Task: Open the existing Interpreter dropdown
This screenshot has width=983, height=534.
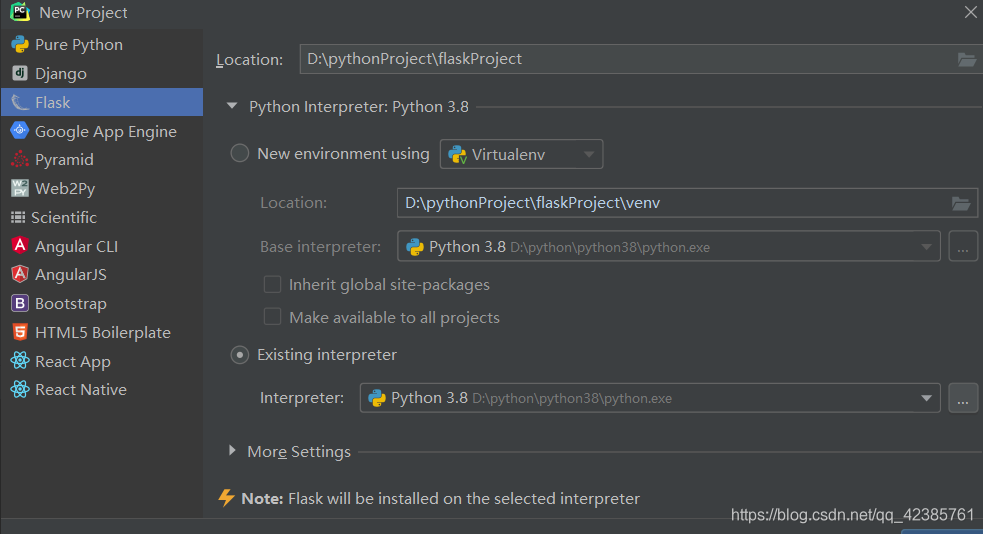Action: click(650, 398)
